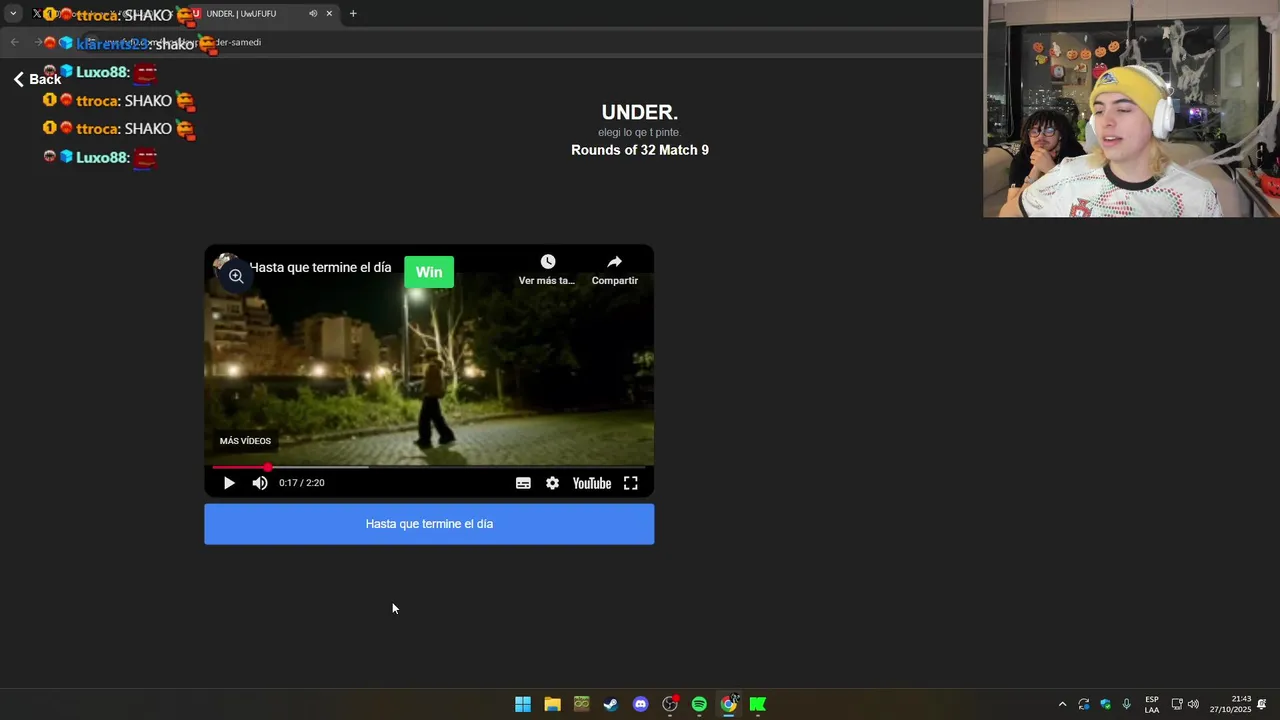
Task: Select 'Hasta que termine el día' blue button
Action: [x=429, y=524]
